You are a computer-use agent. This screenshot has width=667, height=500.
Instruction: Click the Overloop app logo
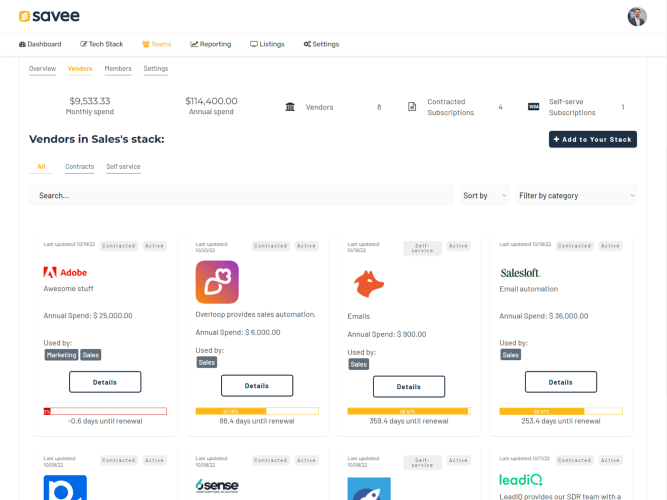pos(217,282)
